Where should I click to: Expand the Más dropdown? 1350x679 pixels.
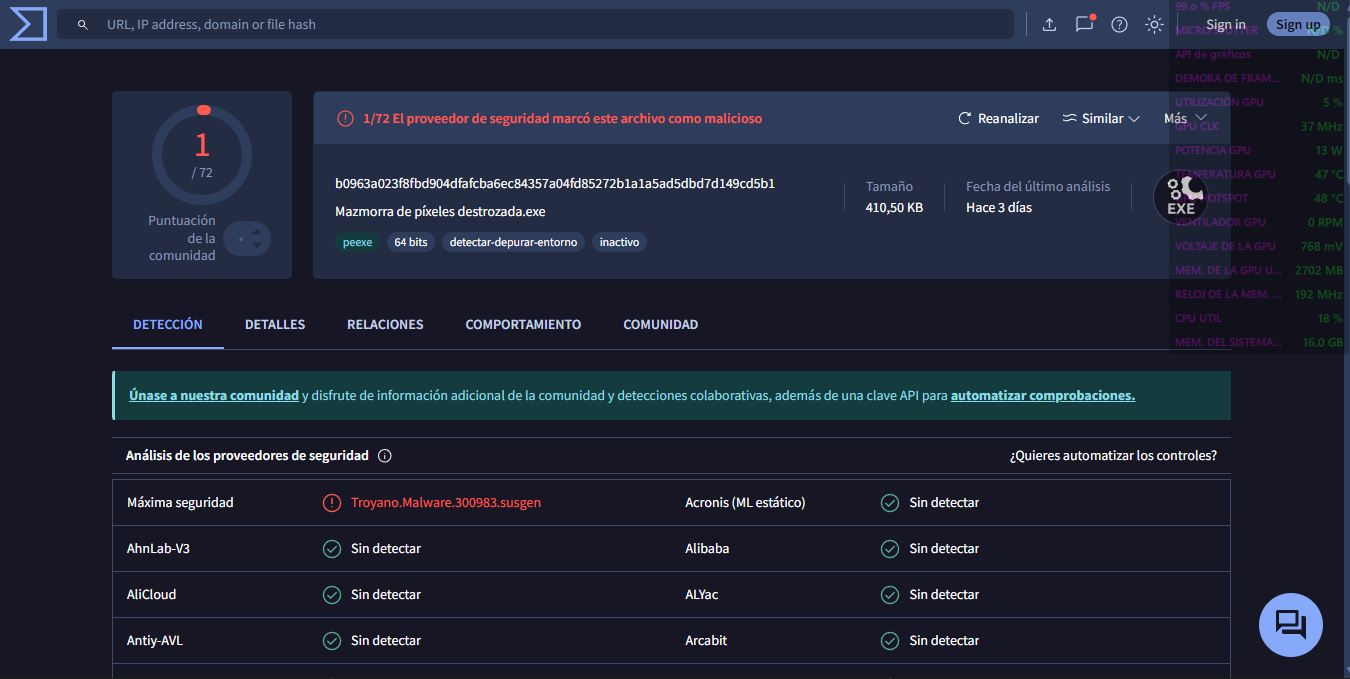coord(1185,118)
